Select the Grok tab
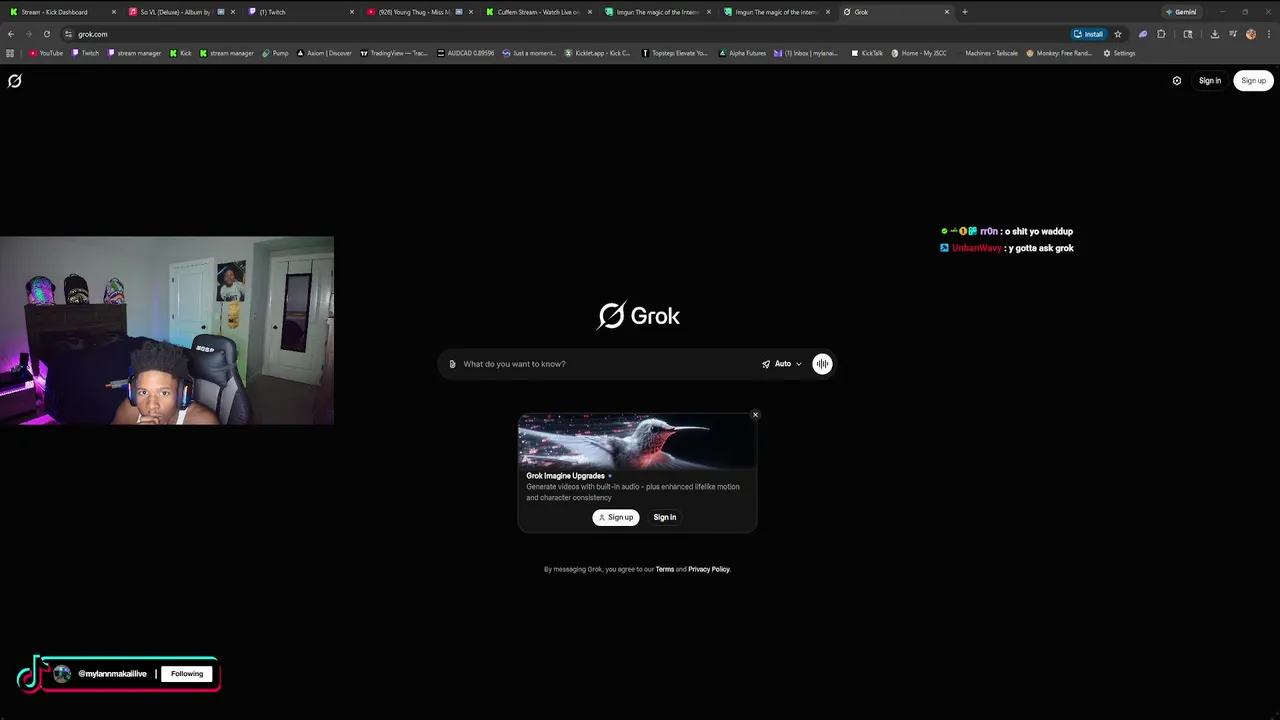 [x=895, y=12]
